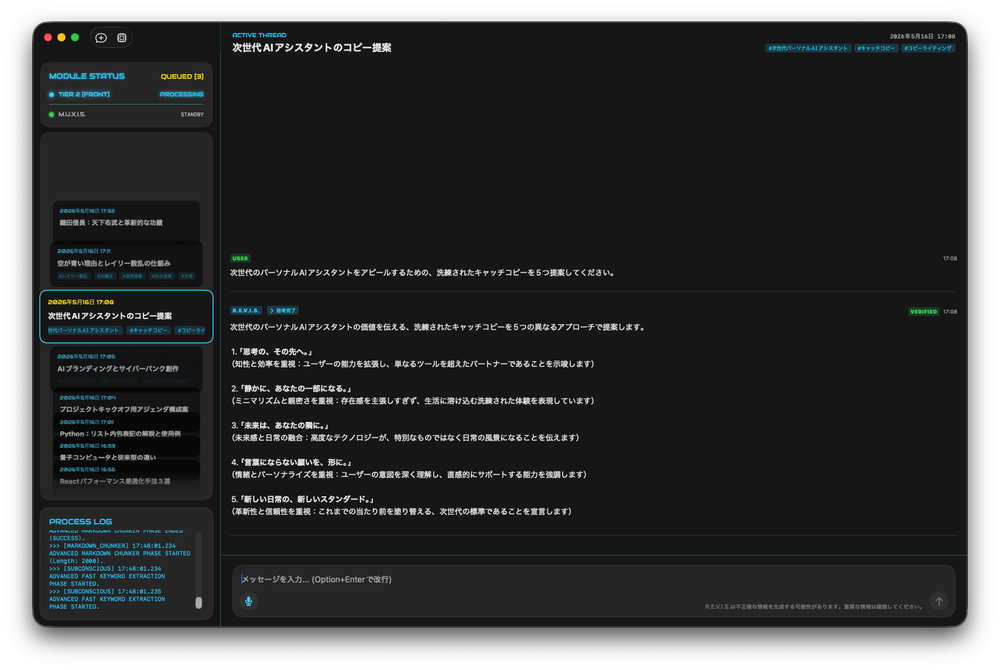Click the [SUBCONSCIOUS] 17:48:01.235 log line
The image size is (1000, 670).
coord(105,592)
